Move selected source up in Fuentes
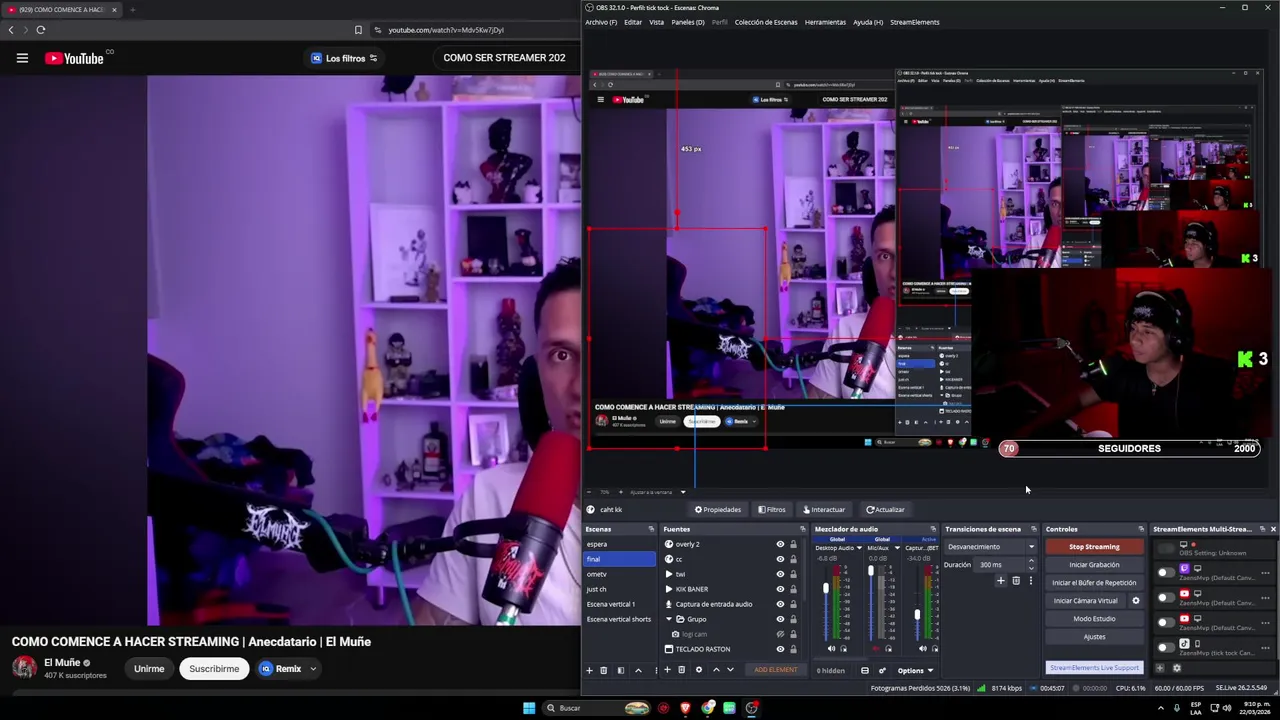The width and height of the screenshot is (1280, 720). point(716,670)
